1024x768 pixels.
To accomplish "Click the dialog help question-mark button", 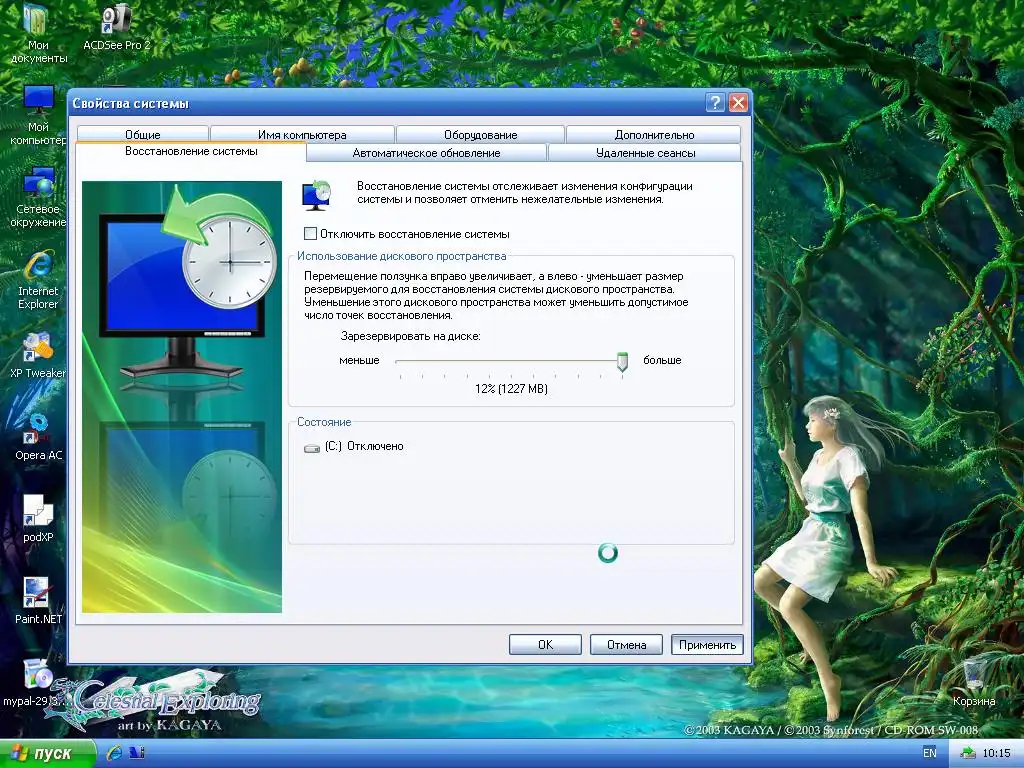I will click(x=715, y=103).
